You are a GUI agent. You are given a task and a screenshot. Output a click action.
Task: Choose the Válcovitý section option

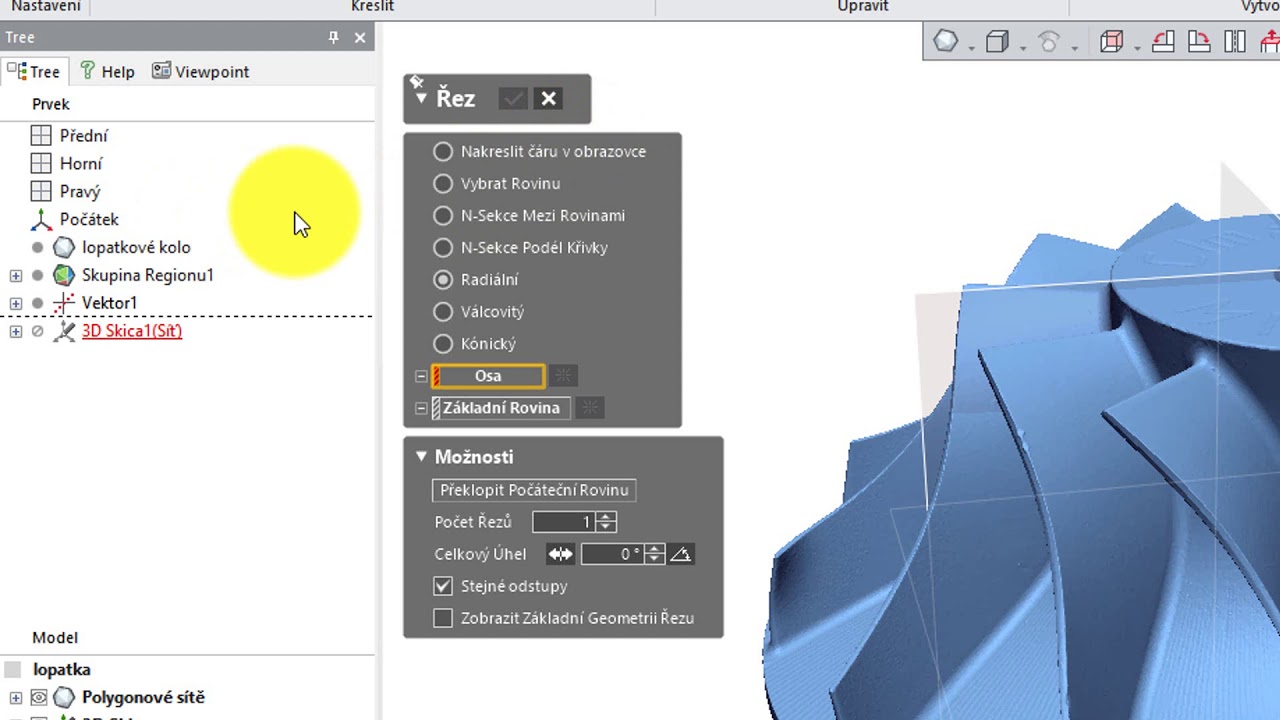pos(443,312)
